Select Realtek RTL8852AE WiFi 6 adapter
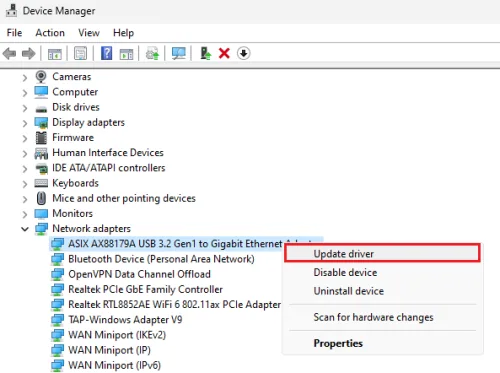The width and height of the screenshot is (500, 373). (174, 305)
